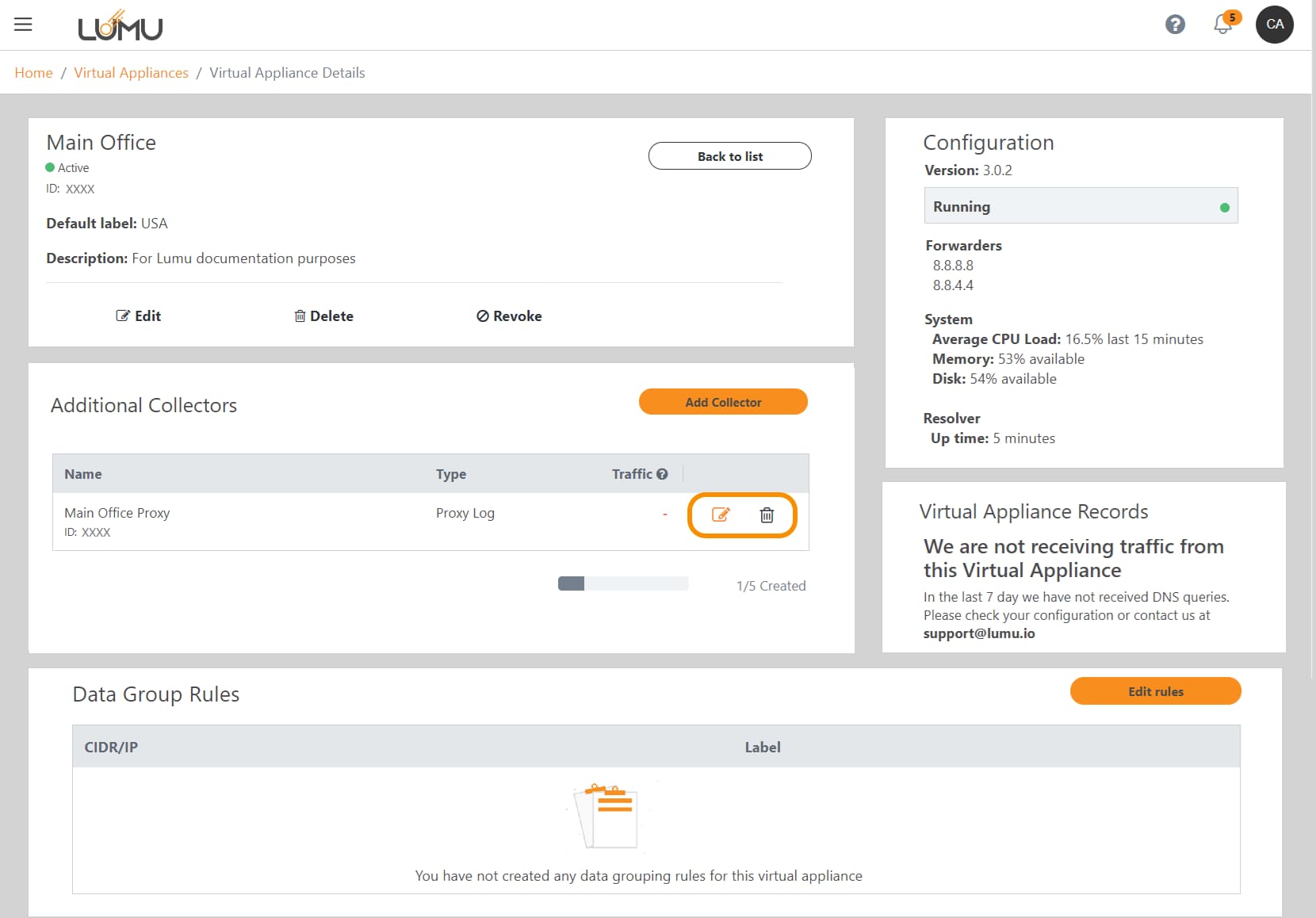The height and width of the screenshot is (918, 1316).
Task: Click the Back to list button
Action: [729, 156]
